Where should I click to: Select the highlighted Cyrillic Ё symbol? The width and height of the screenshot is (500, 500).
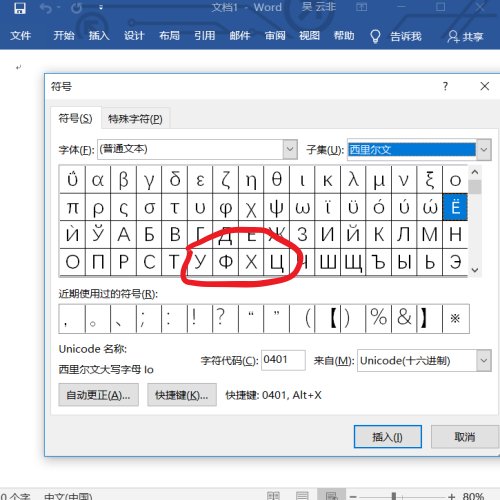tap(455, 207)
